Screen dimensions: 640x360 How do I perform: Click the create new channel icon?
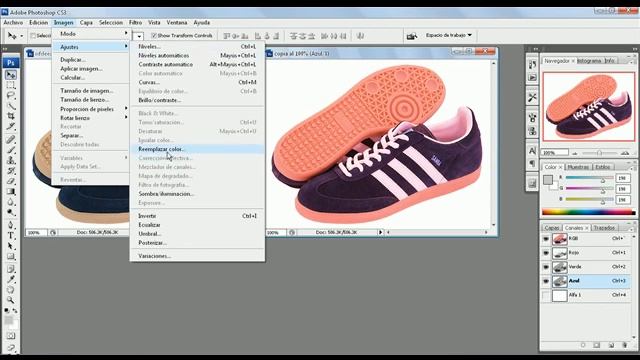click(611, 345)
